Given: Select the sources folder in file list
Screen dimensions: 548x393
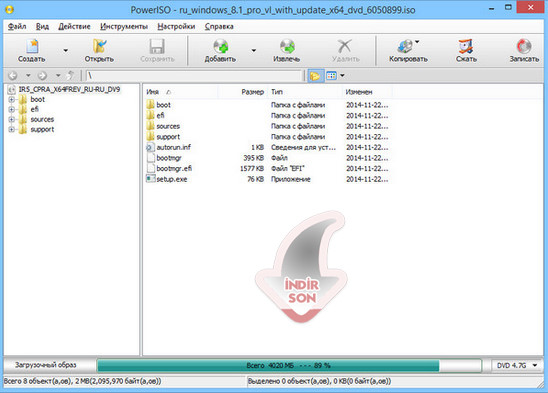Looking at the screenshot, I should (168, 126).
